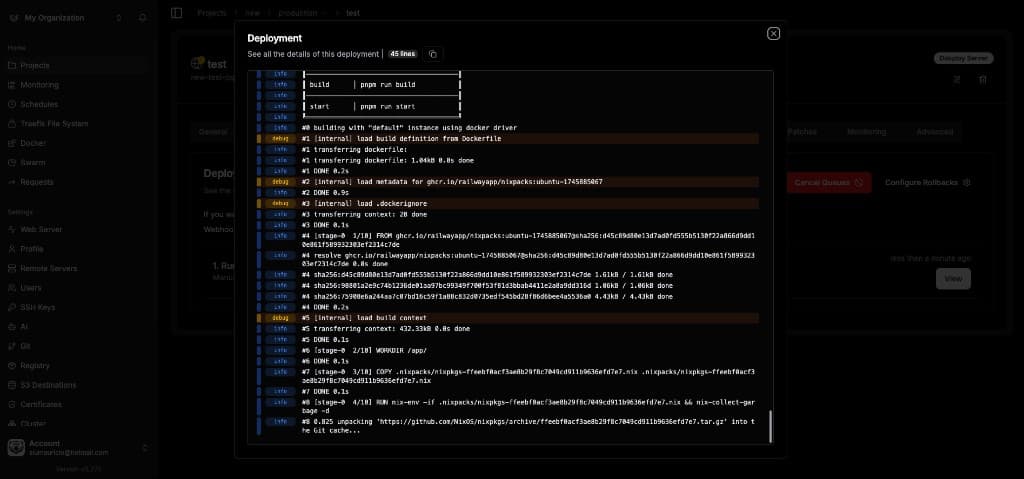Click the Projects breadcrumb

pos(212,13)
